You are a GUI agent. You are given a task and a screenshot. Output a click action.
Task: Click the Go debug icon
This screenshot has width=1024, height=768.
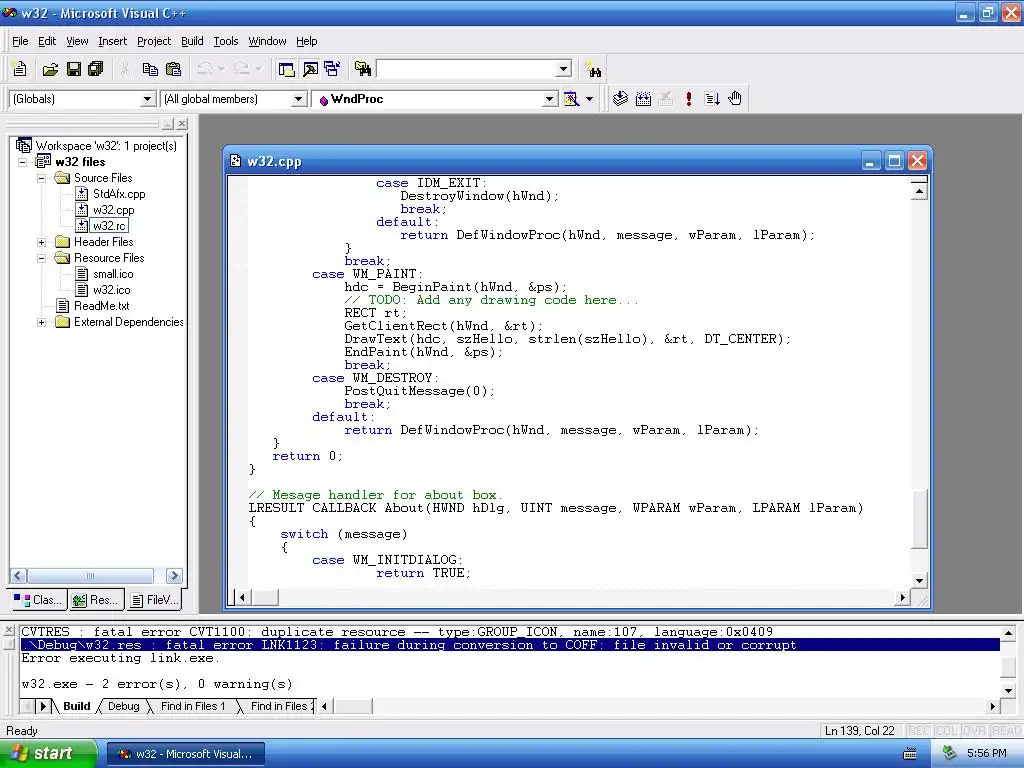[x=712, y=99]
